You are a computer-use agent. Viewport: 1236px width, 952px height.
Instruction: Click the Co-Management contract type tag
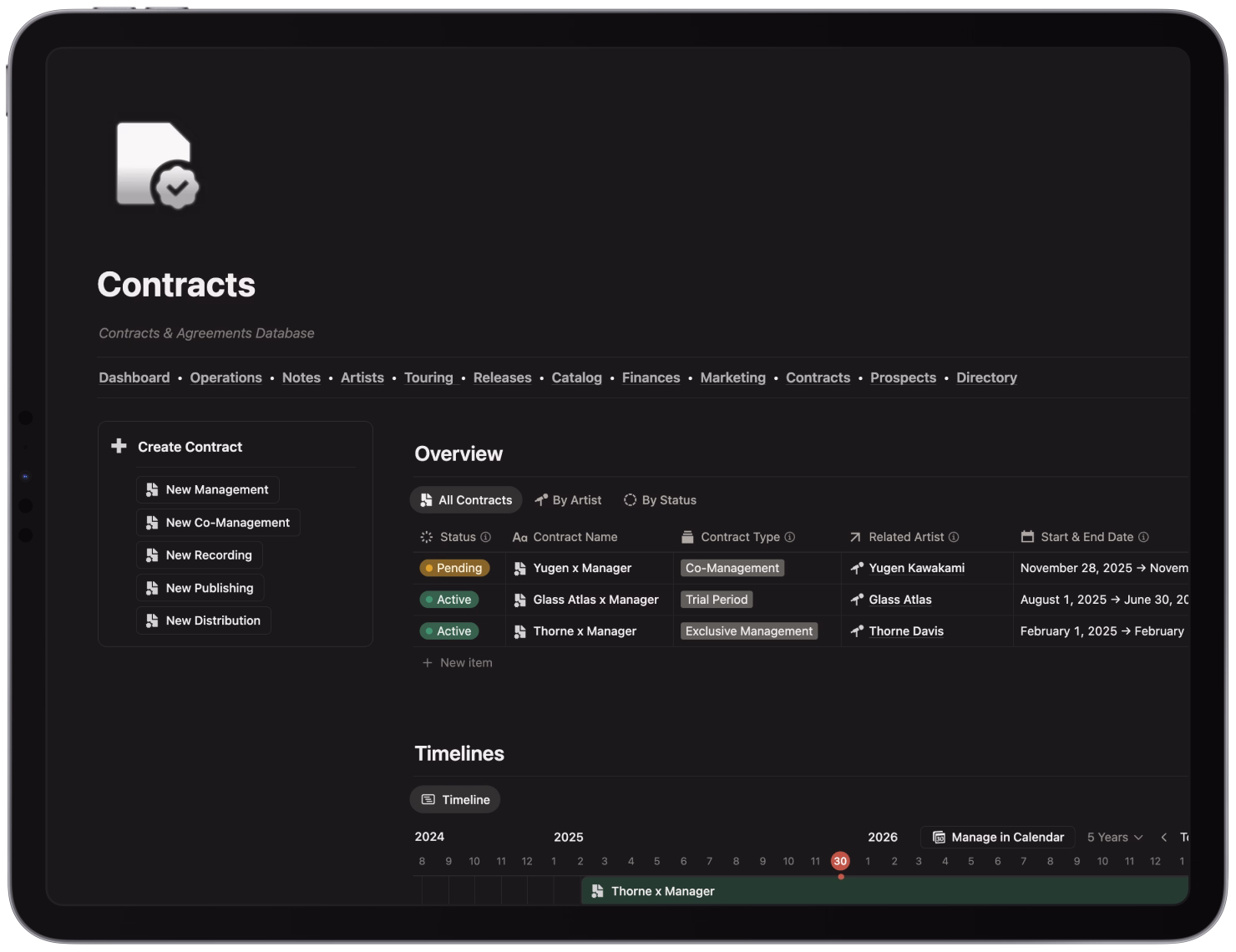pos(732,568)
